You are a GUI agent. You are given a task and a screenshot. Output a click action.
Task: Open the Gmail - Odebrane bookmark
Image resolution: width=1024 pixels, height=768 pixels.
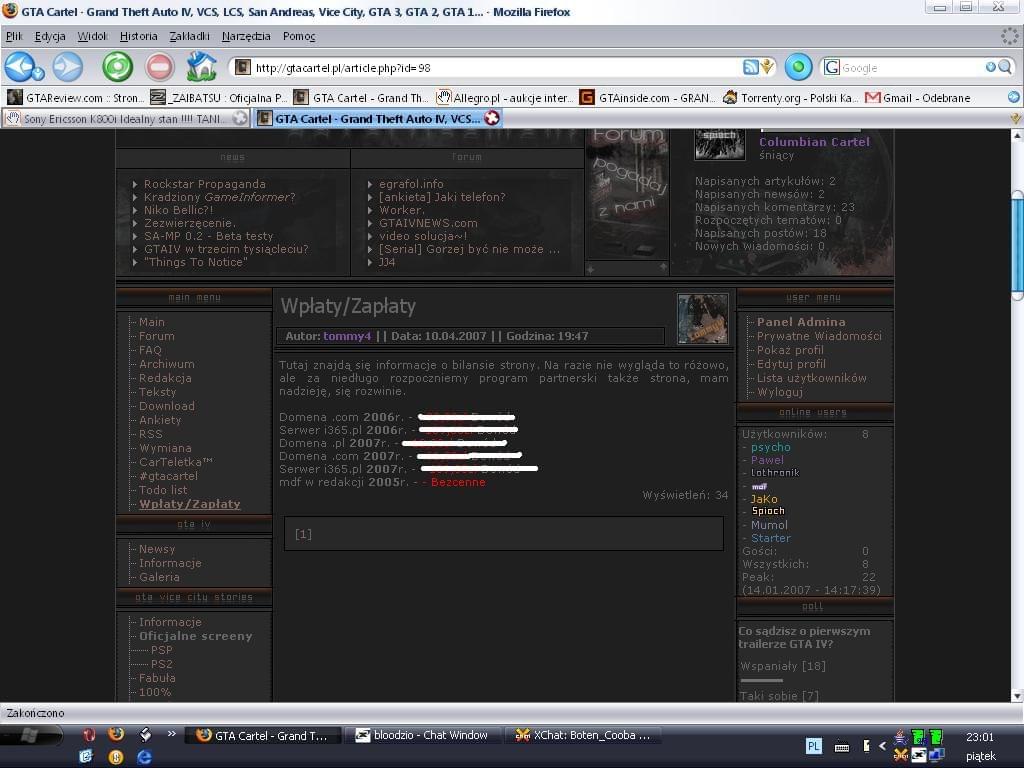pyautogui.click(x=918, y=98)
